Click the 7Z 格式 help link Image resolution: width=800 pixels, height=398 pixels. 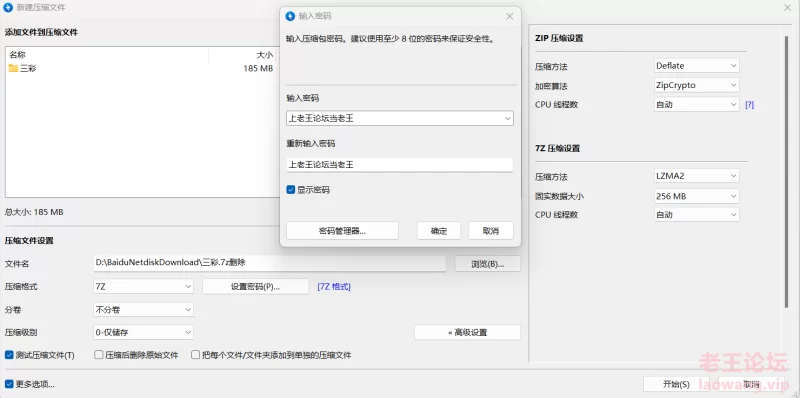tap(334, 287)
